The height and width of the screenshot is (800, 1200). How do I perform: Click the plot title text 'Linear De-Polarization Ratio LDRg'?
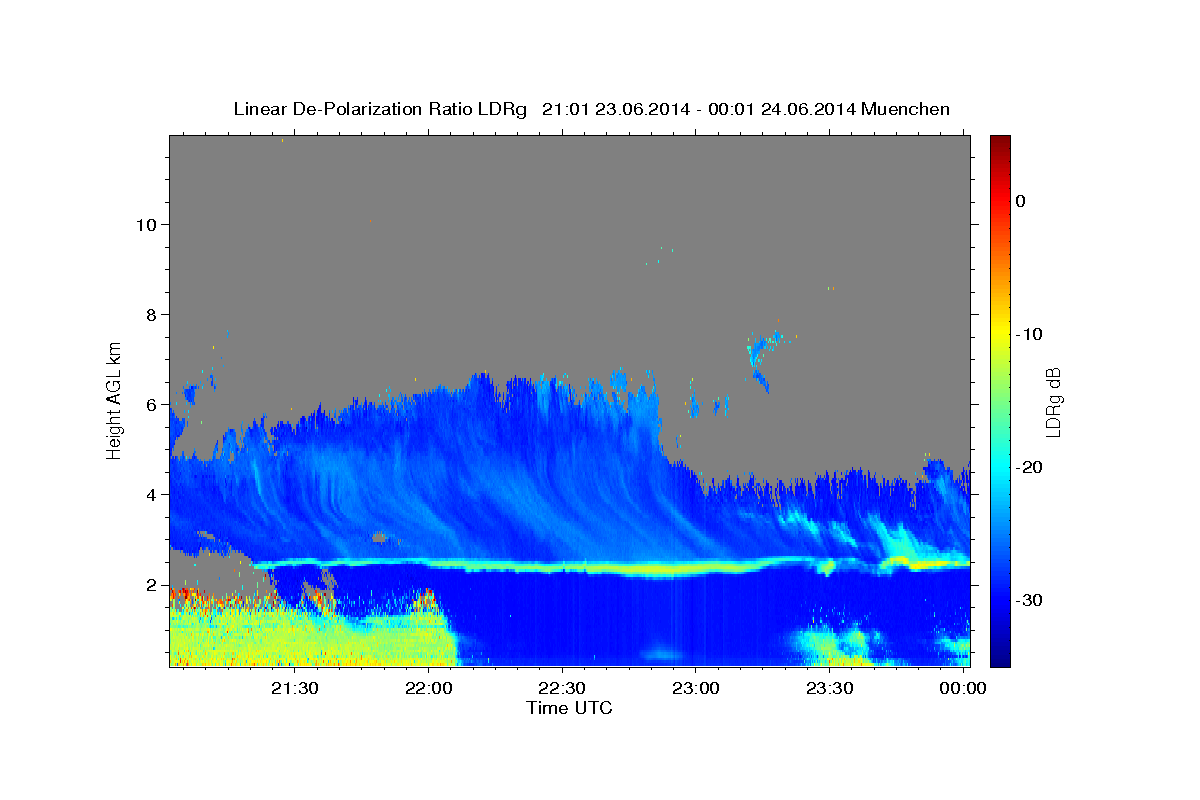tap(379, 109)
